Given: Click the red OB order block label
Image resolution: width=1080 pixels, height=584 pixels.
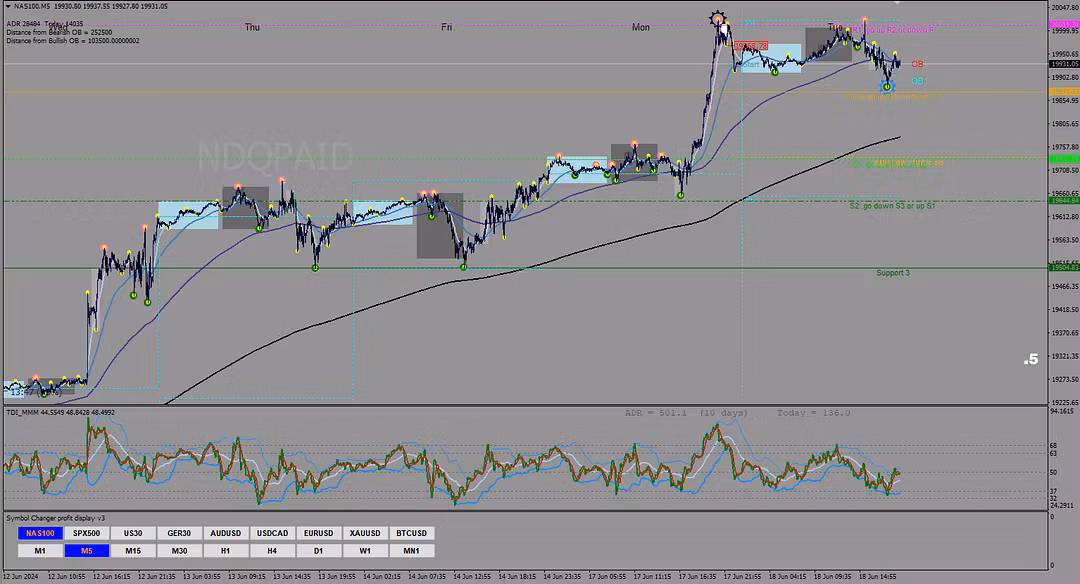Looking at the screenshot, I should point(917,64).
